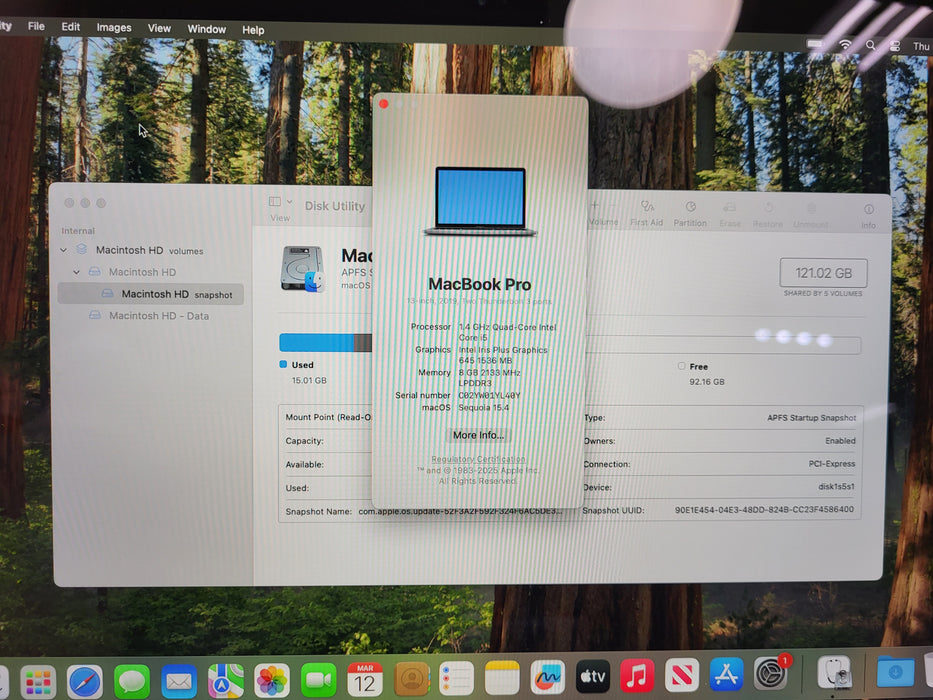Image resolution: width=933 pixels, height=700 pixels.
Task: Open the File menu
Action: pyautogui.click(x=36, y=26)
